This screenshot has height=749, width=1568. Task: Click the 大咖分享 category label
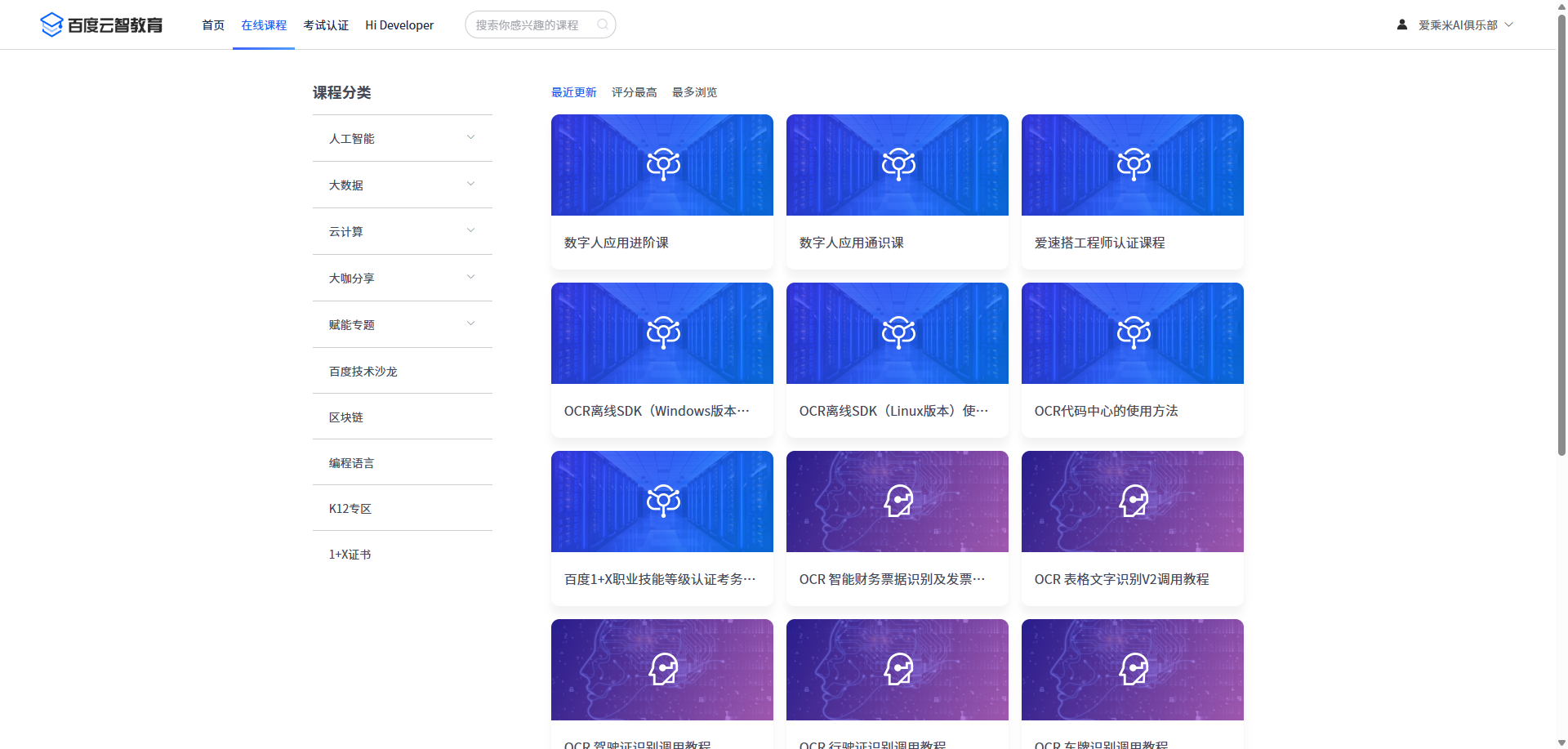coord(352,279)
